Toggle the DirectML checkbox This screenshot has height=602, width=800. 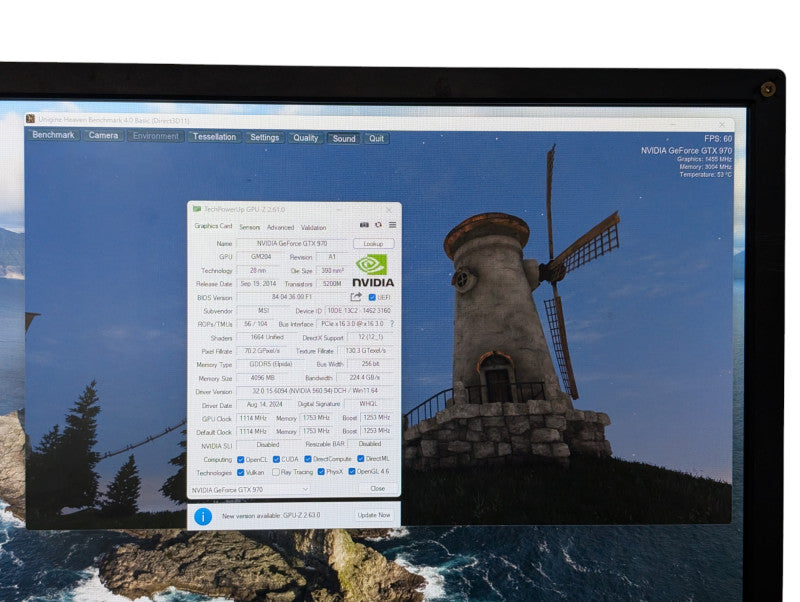pos(361,459)
